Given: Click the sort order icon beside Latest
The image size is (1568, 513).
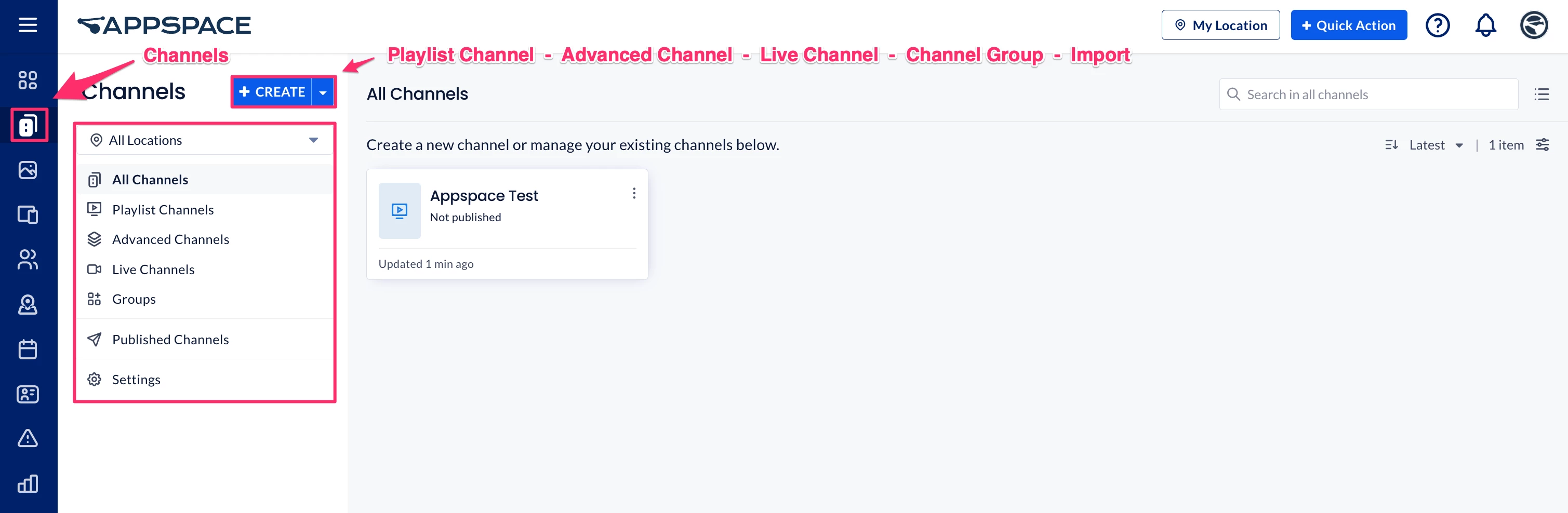Looking at the screenshot, I should point(1391,145).
